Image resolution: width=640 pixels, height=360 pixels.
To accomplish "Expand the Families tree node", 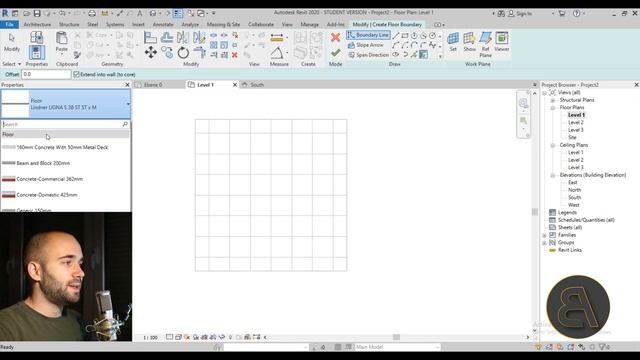I will [544, 236].
